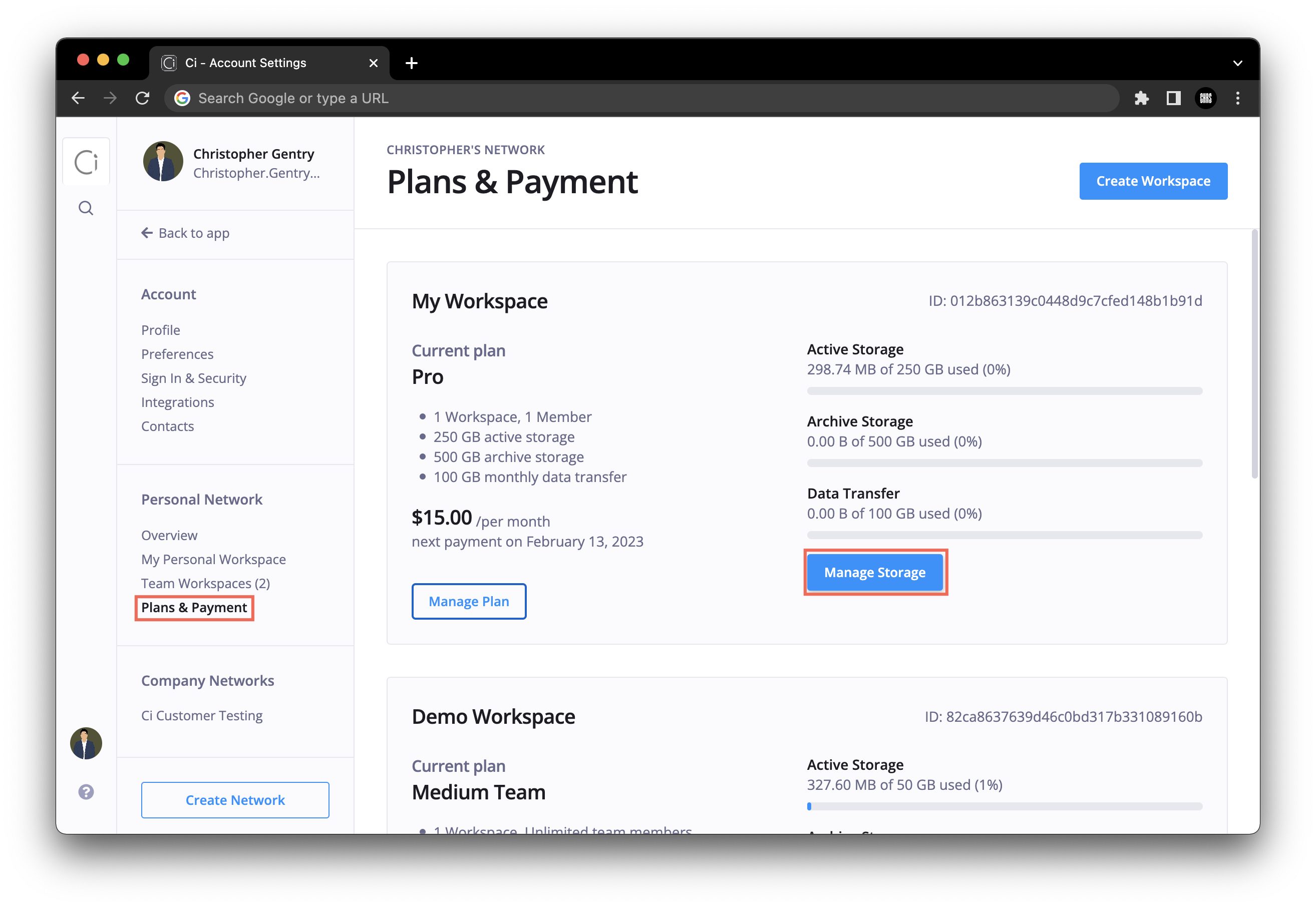
Task: Go back with the browser back arrow
Action: tap(79, 98)
